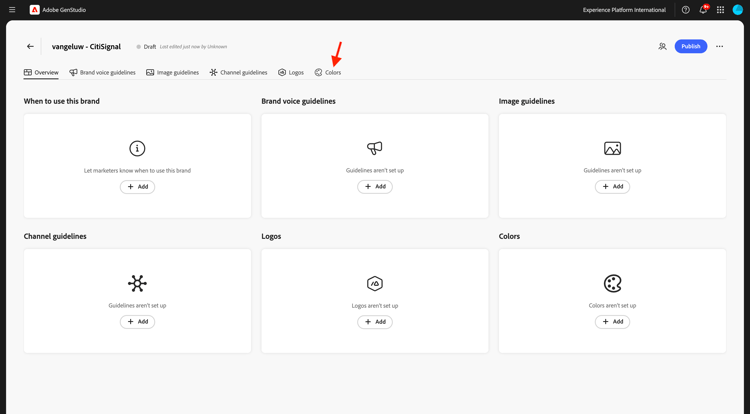
Task: Add Channel guidelines
Action: [x=137, y=322]
